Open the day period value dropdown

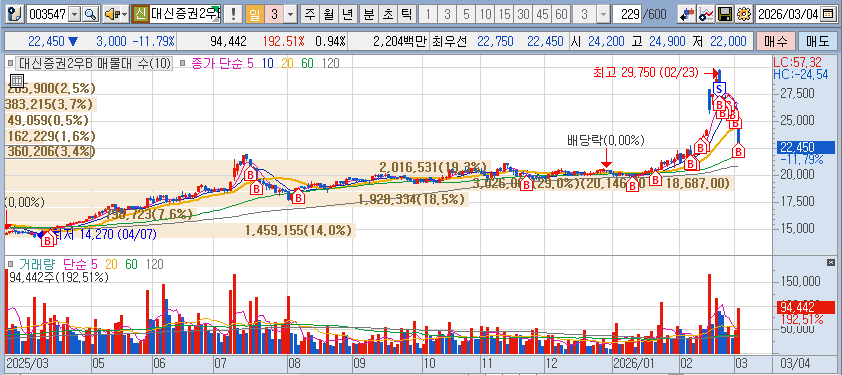(x=291, y=15)
